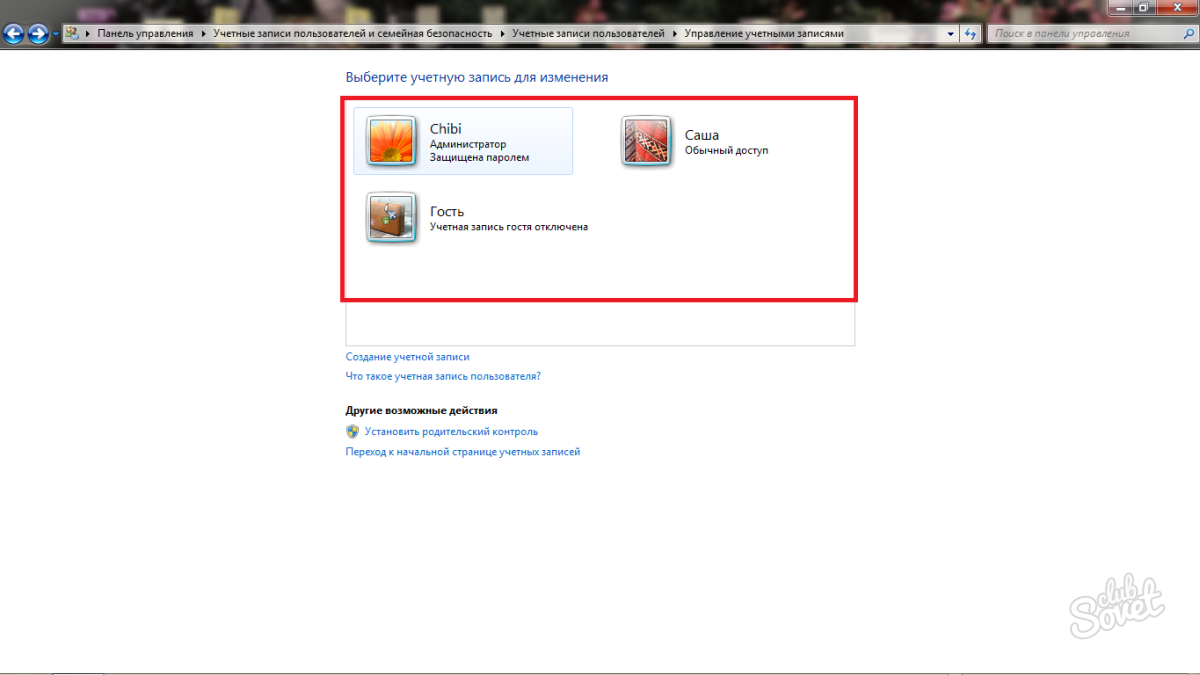Click the refresh icon in address bar

click(x=970, y=33)
